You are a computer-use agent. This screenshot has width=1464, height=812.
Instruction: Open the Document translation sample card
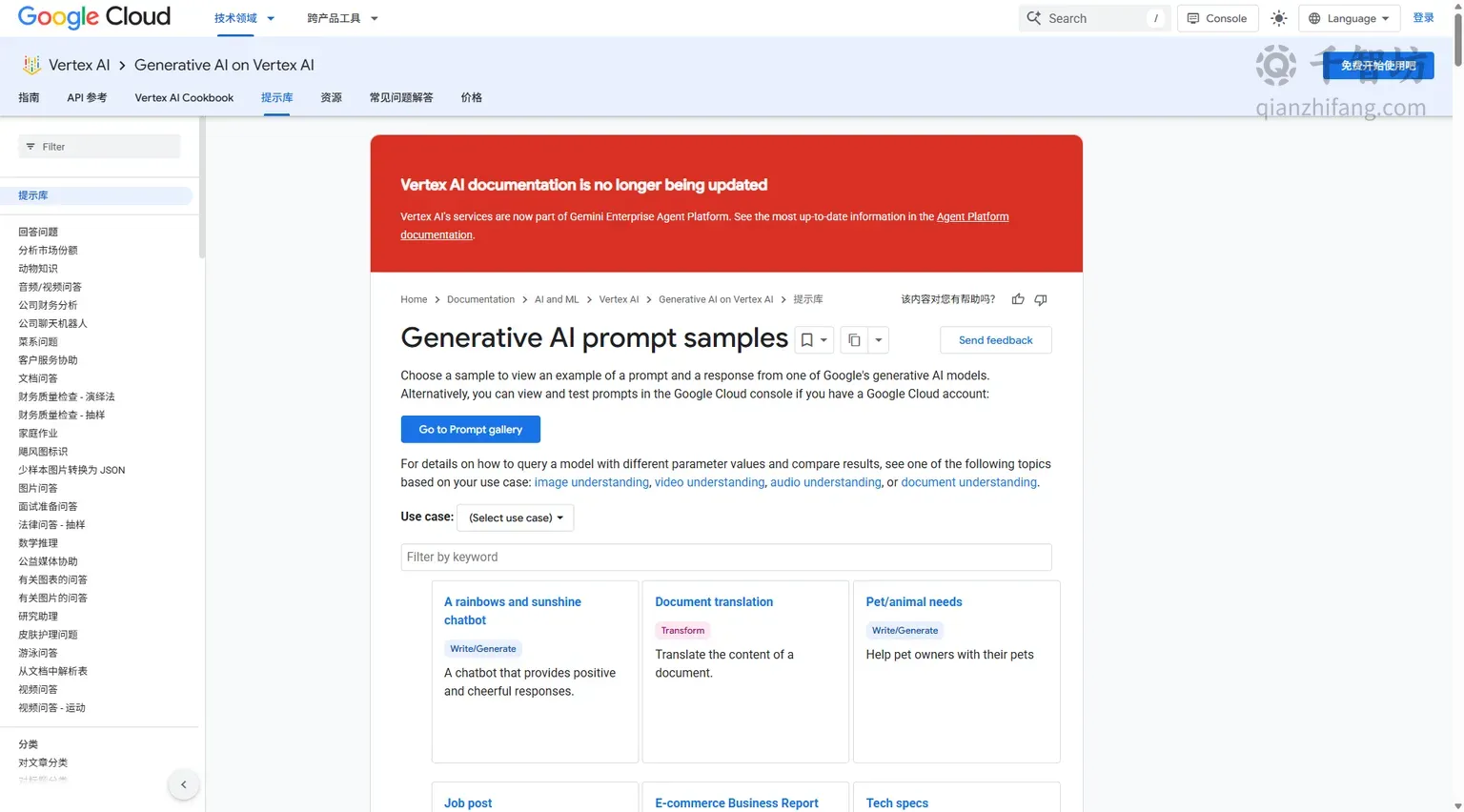(745, 672)
